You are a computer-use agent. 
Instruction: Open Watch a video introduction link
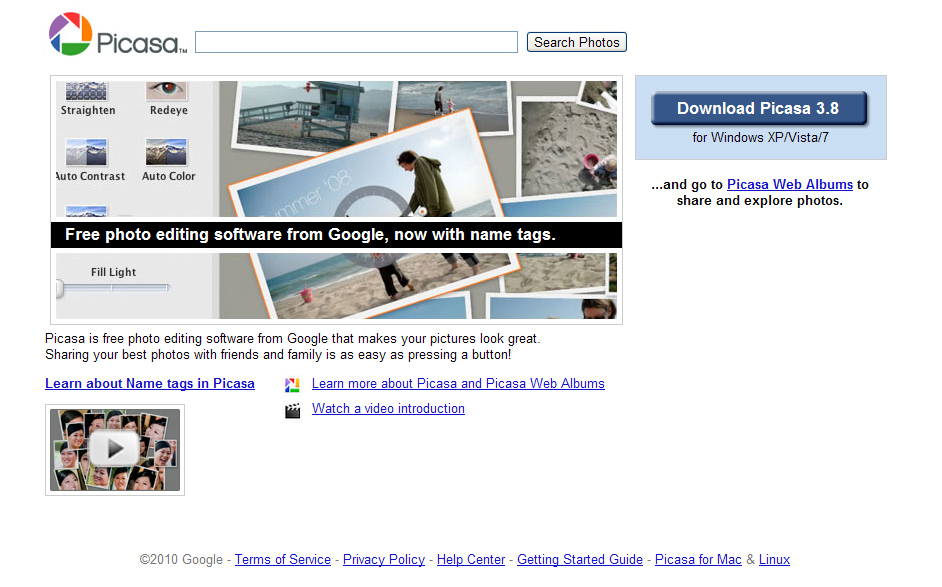[388, 409]
